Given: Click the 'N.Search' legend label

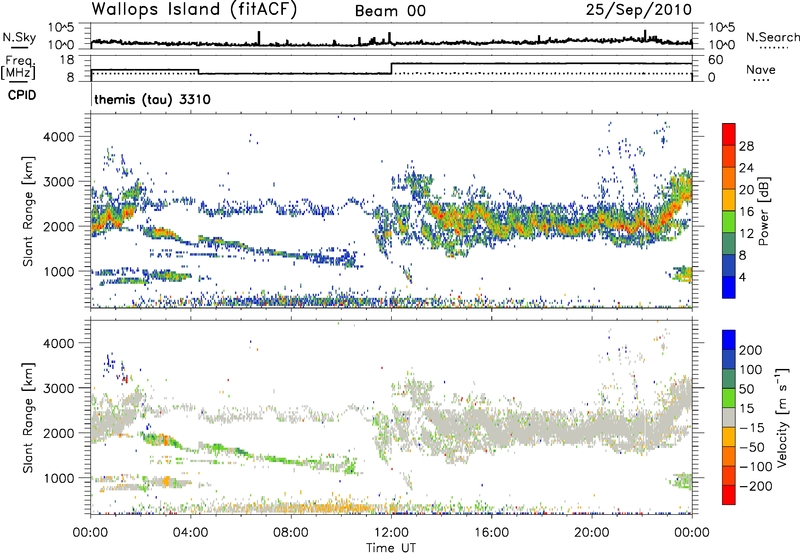Looking at the screenshot, I should point(772,37).
